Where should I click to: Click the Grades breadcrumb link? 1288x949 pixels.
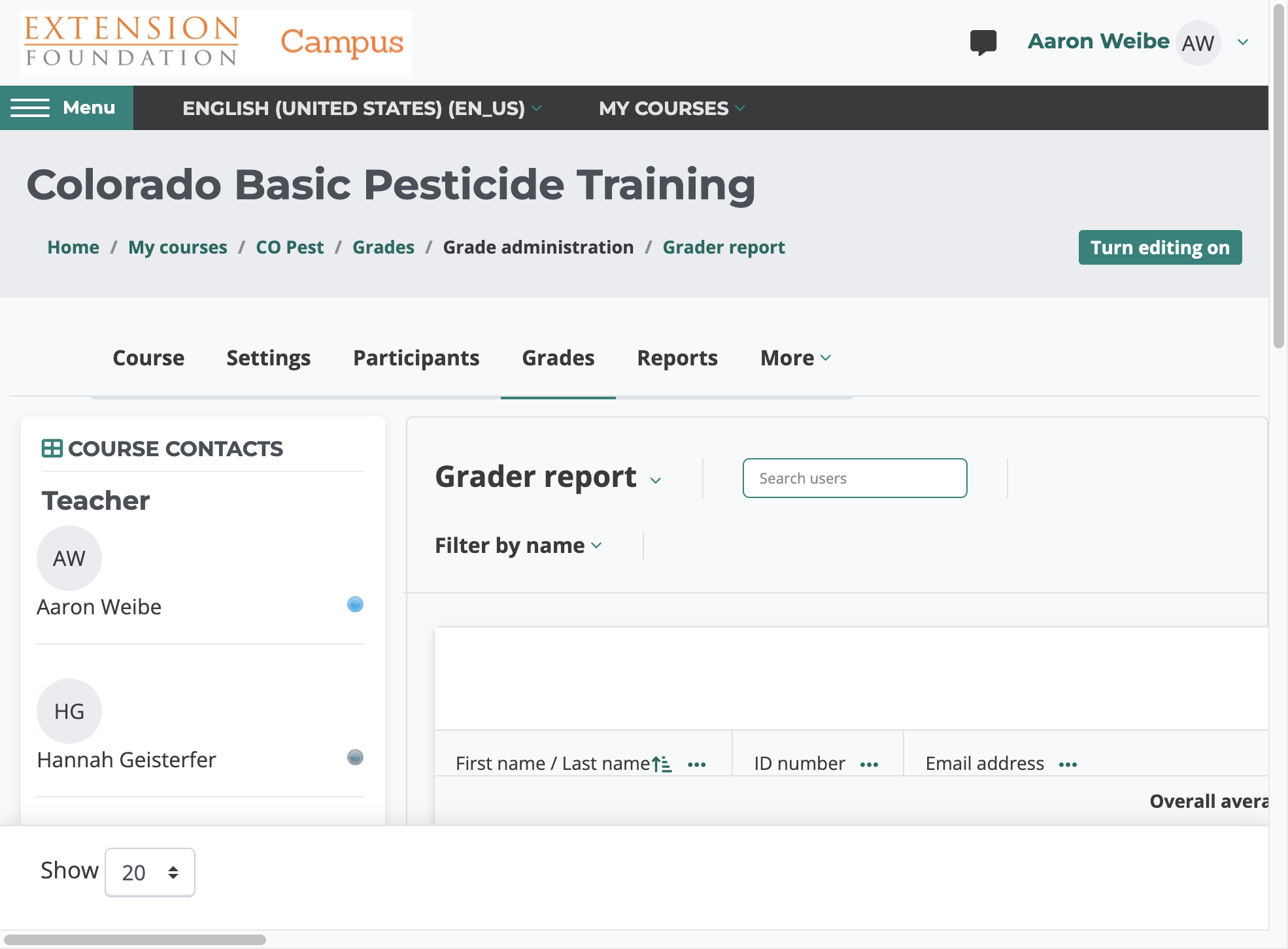click(383, 247)
